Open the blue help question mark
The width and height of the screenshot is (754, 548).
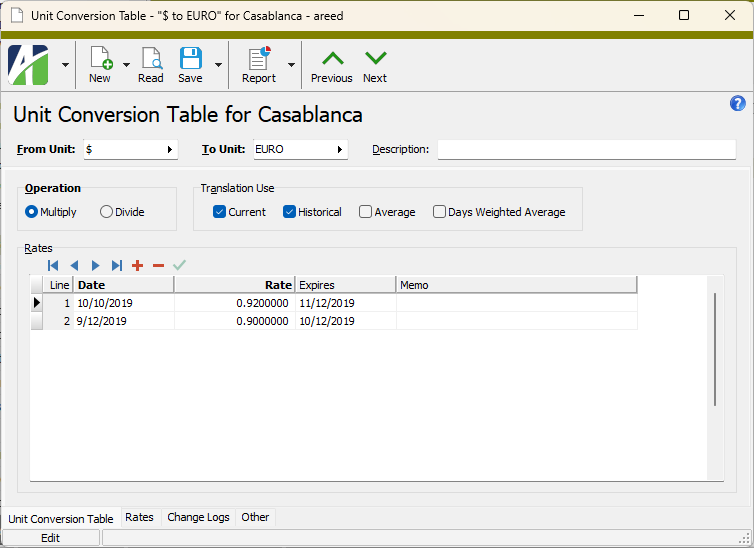click(x=738, y=103)
